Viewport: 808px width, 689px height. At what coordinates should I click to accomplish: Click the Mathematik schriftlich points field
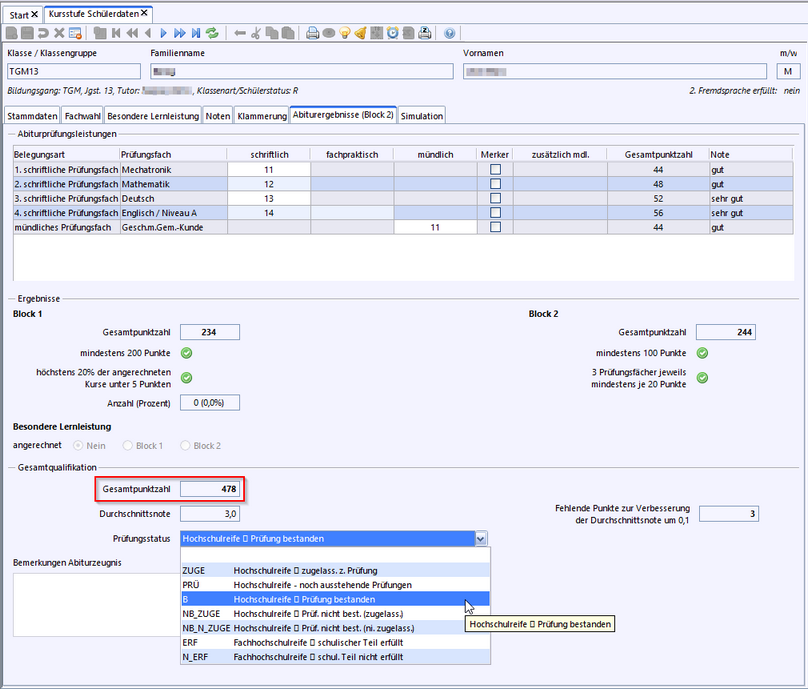269,185
